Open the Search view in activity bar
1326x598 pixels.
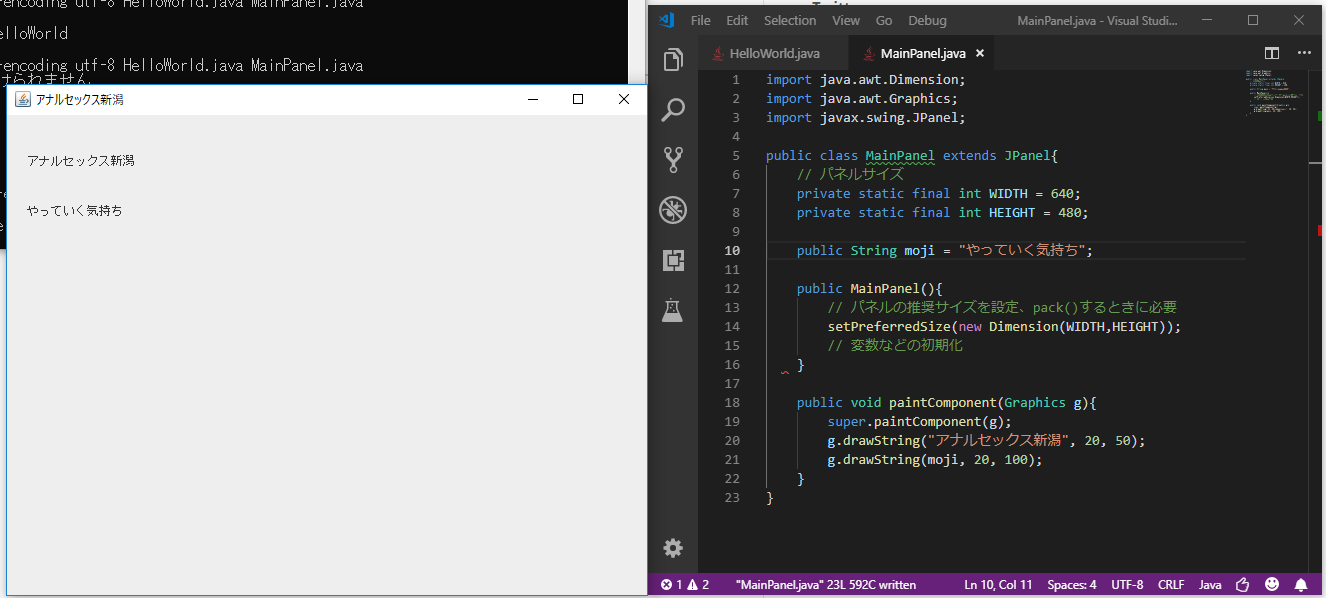(x=673, y=109)
